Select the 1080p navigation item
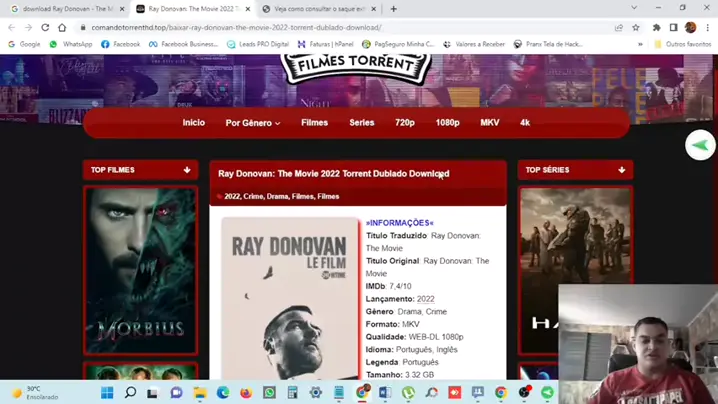 click(x=447, y=123)
